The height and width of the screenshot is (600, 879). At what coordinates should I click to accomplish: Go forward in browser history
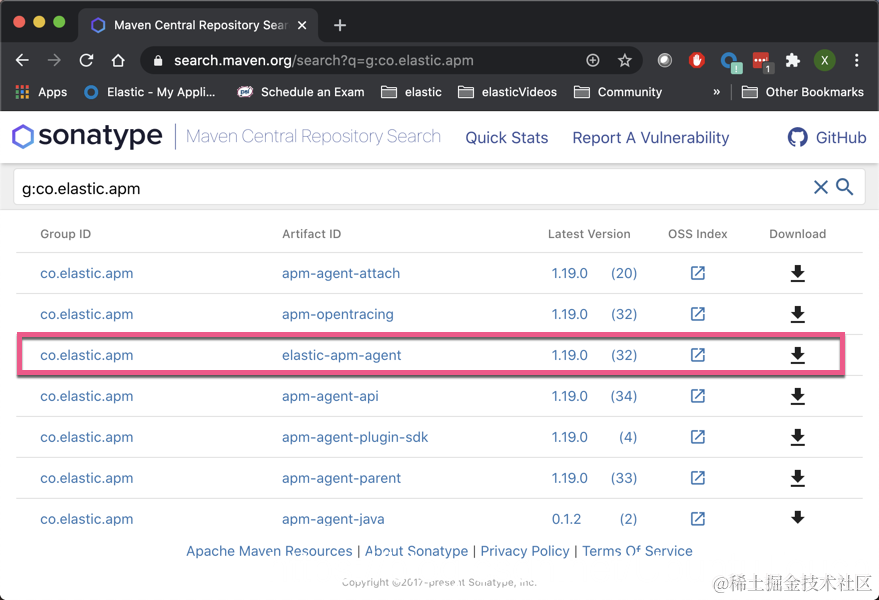(54, 60)
